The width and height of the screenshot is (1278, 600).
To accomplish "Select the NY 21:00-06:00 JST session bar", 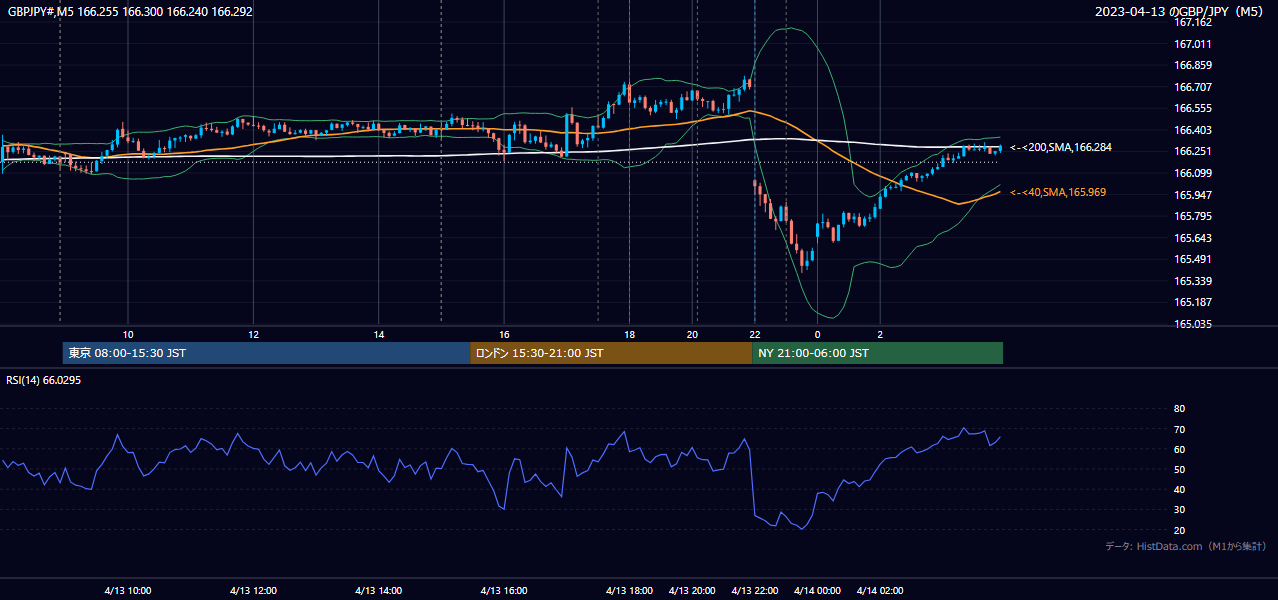I will point(877,353).
